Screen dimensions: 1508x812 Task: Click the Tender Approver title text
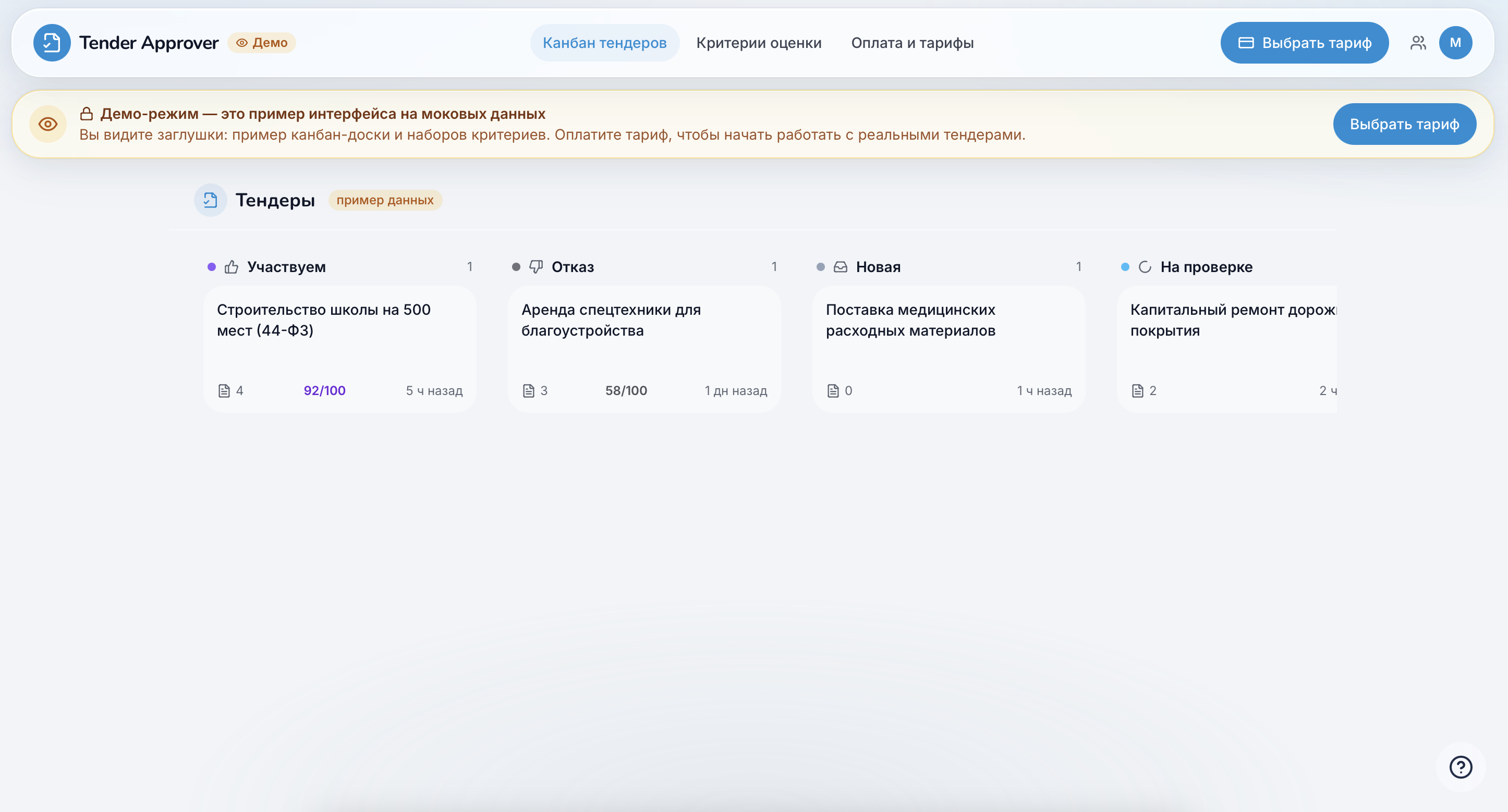click(149, 43)
